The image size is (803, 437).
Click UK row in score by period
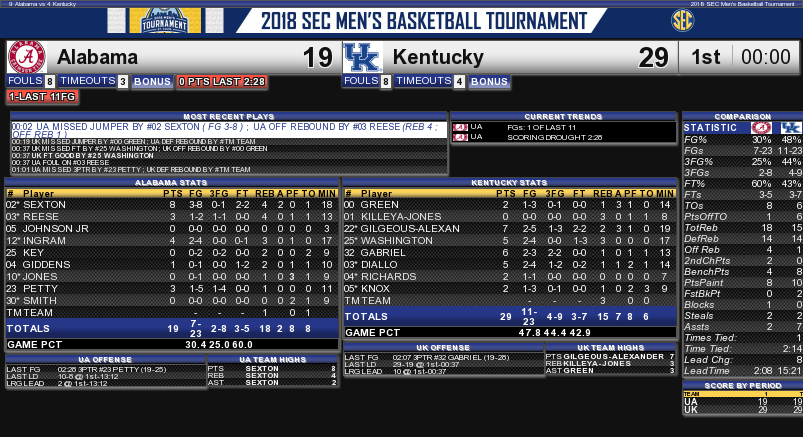743,409
